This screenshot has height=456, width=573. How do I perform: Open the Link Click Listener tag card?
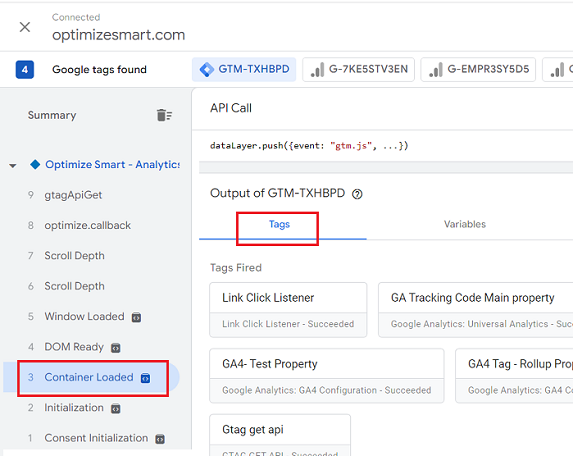tap(288, 310)
